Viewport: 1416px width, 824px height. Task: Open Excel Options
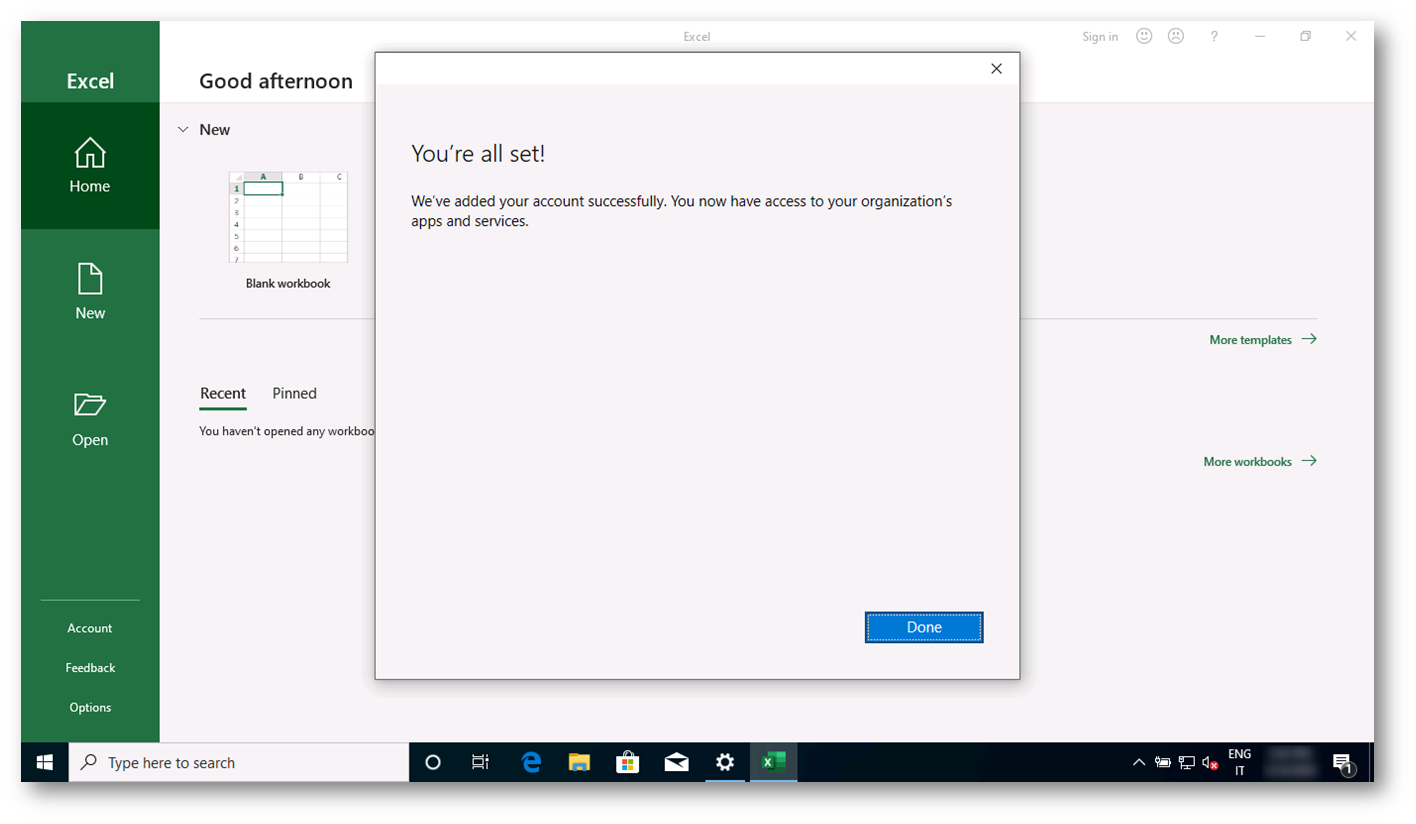[x=90, y=708]
